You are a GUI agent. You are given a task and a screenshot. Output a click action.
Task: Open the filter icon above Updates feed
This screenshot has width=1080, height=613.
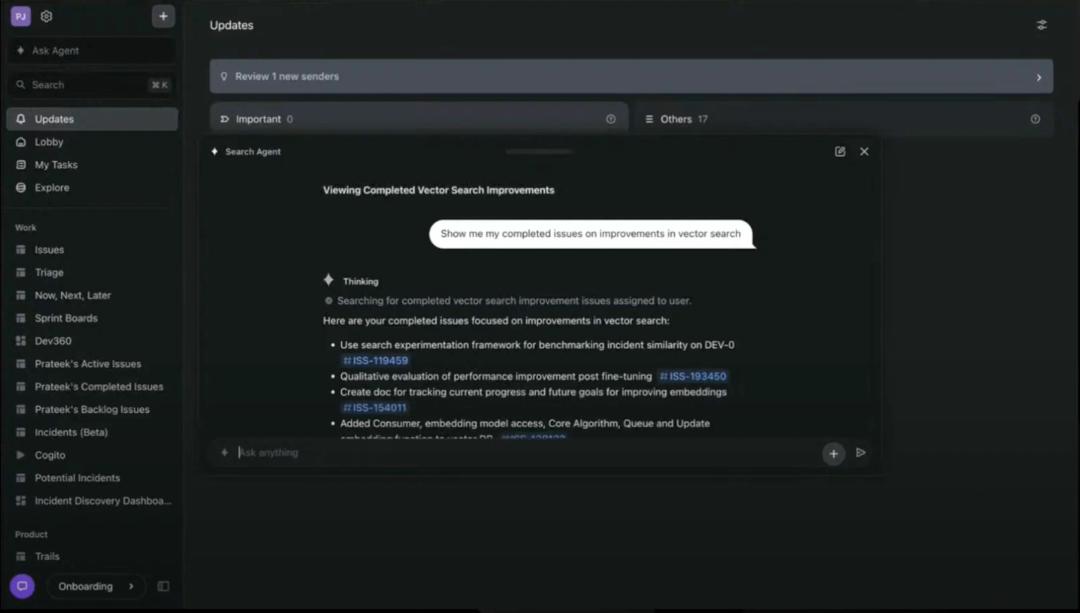pos(1041,25)
